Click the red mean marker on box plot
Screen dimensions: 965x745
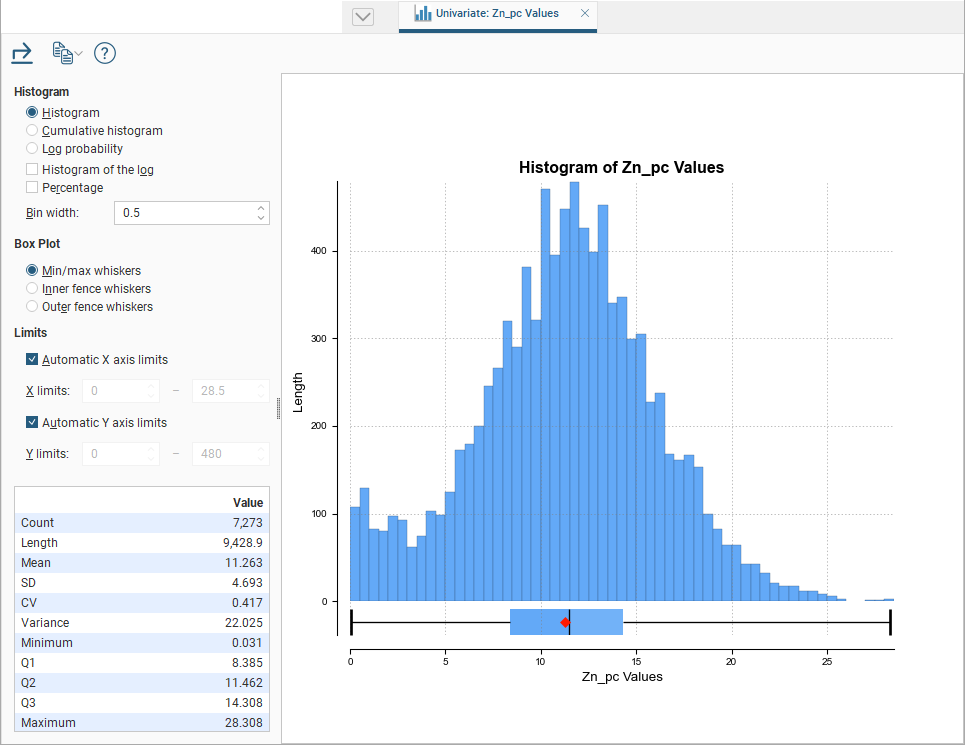coord(565,623)
